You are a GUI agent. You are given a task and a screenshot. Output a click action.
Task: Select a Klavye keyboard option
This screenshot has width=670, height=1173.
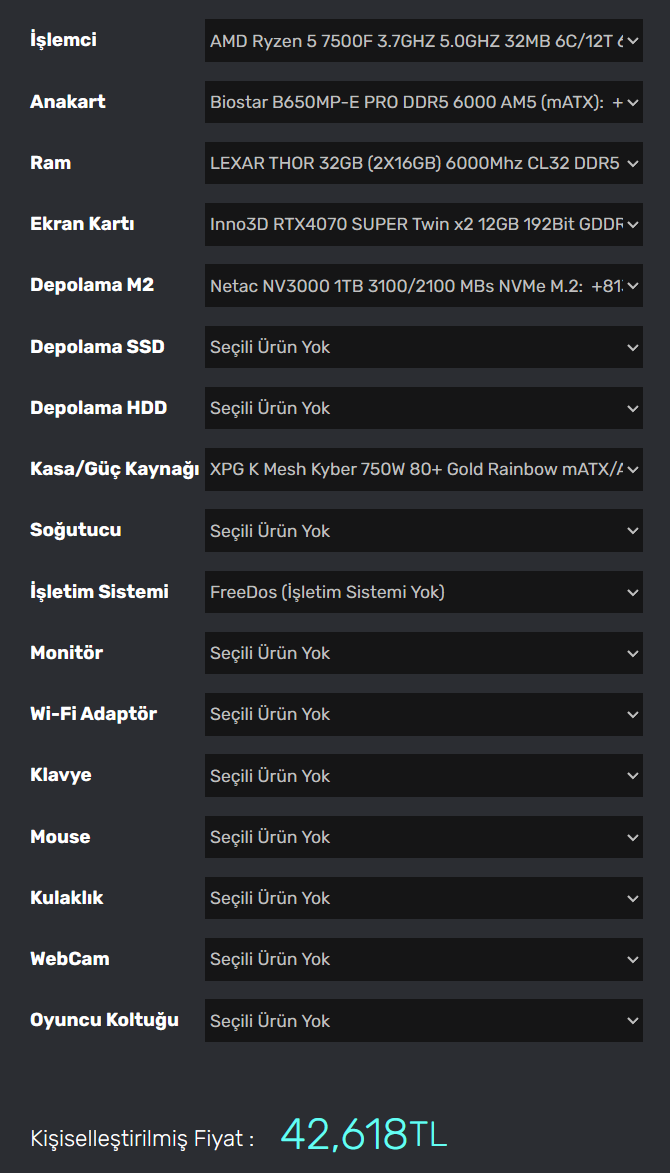[x=423, y=776]
